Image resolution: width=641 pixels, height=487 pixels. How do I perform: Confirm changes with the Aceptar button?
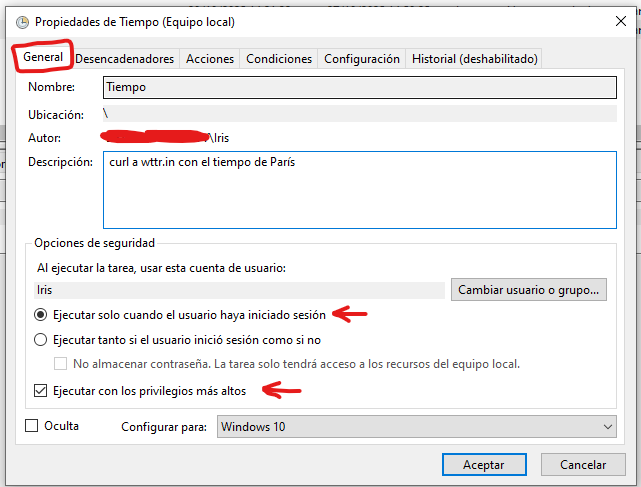483,465
